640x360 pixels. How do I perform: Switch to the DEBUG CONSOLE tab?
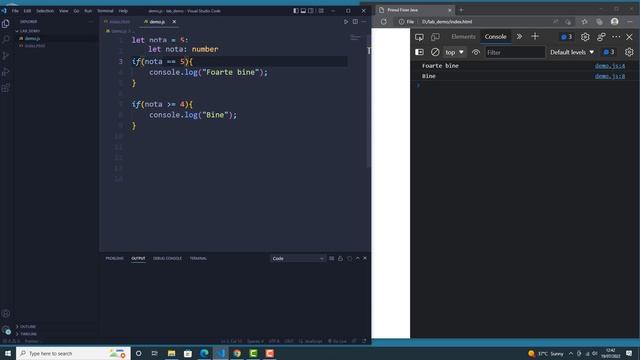click(x=167, y=258)
